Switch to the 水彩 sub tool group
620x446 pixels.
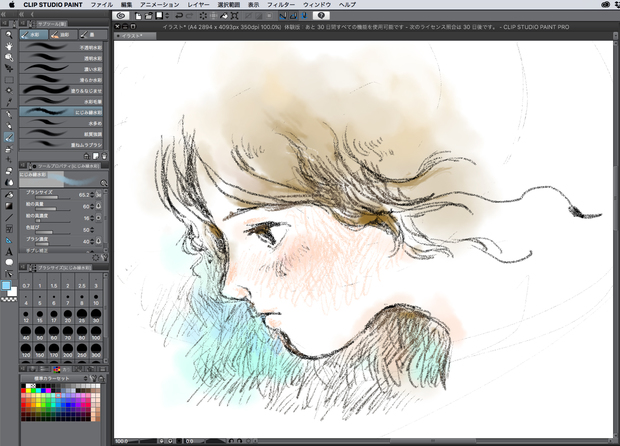click(x=34, y=33)
